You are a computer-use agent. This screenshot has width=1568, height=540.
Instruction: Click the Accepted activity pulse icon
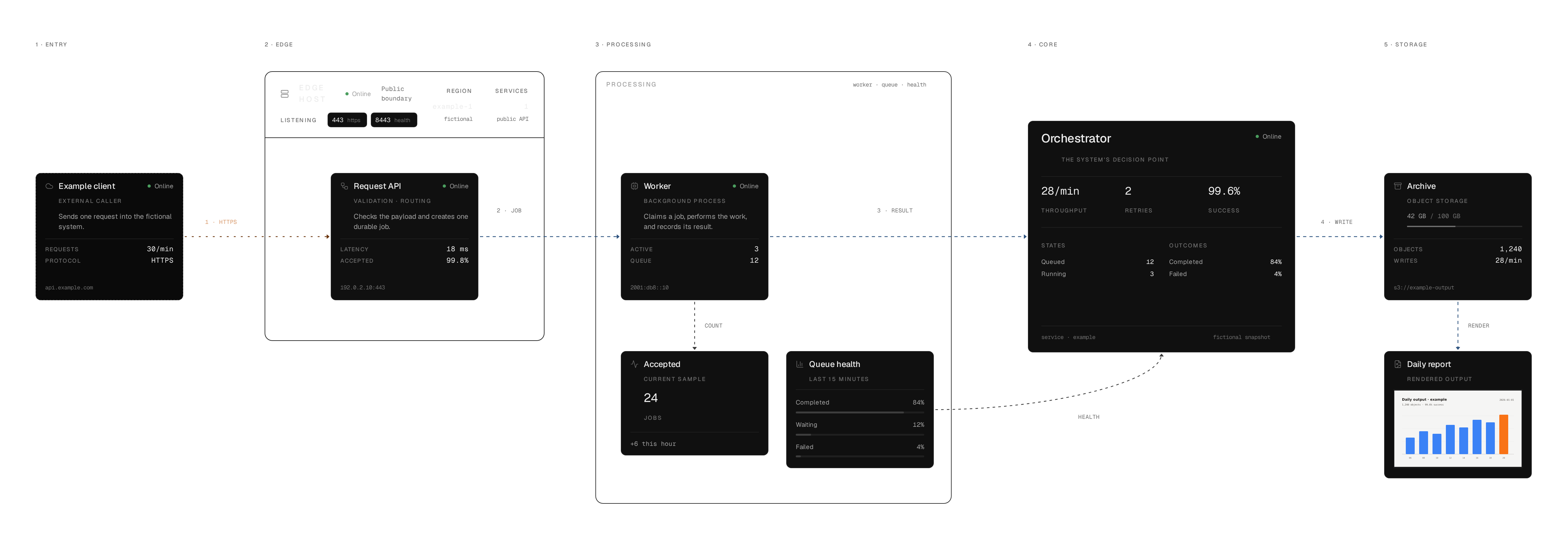tap(634, 364)
